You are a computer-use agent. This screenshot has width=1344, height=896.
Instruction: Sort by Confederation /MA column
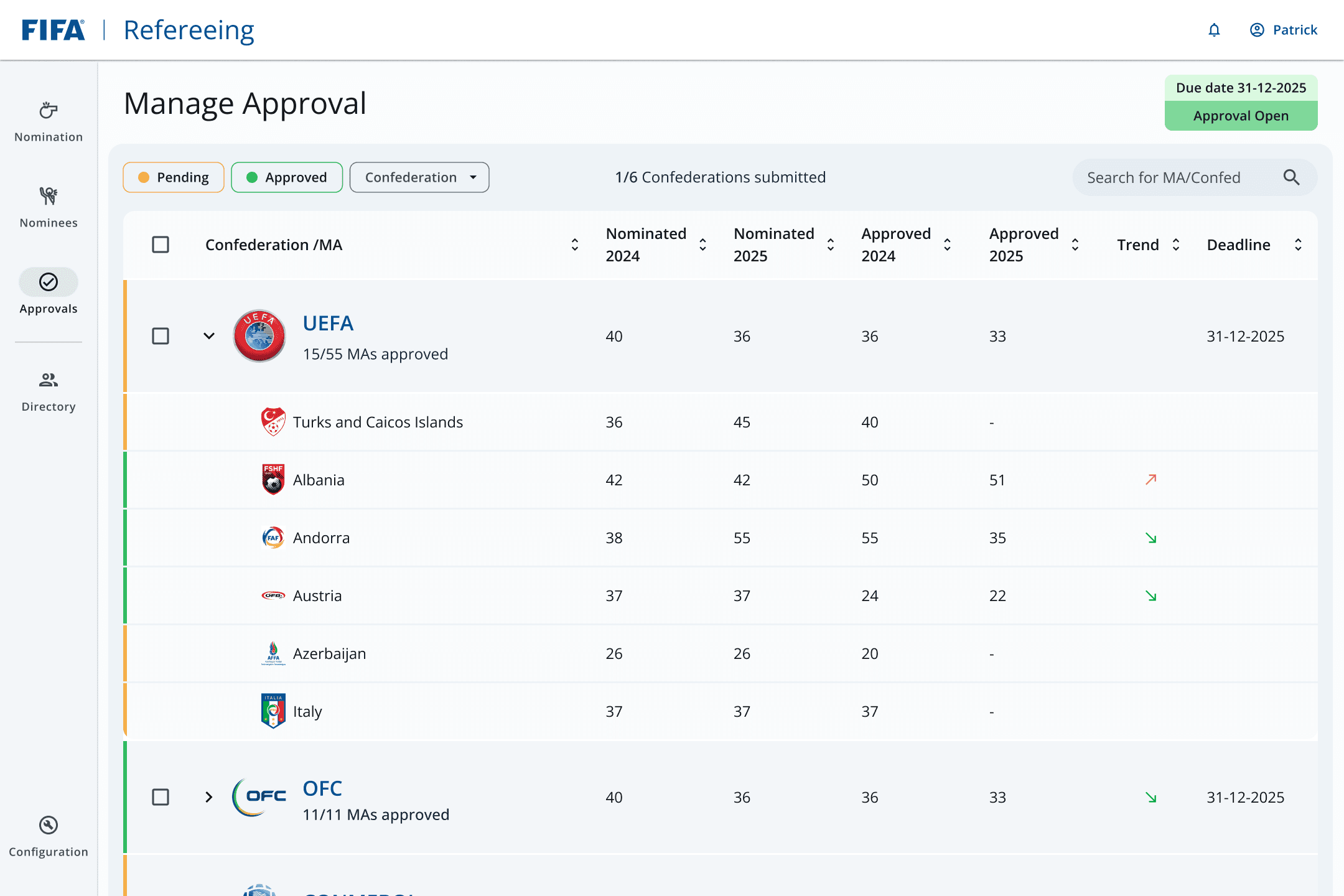575,245
